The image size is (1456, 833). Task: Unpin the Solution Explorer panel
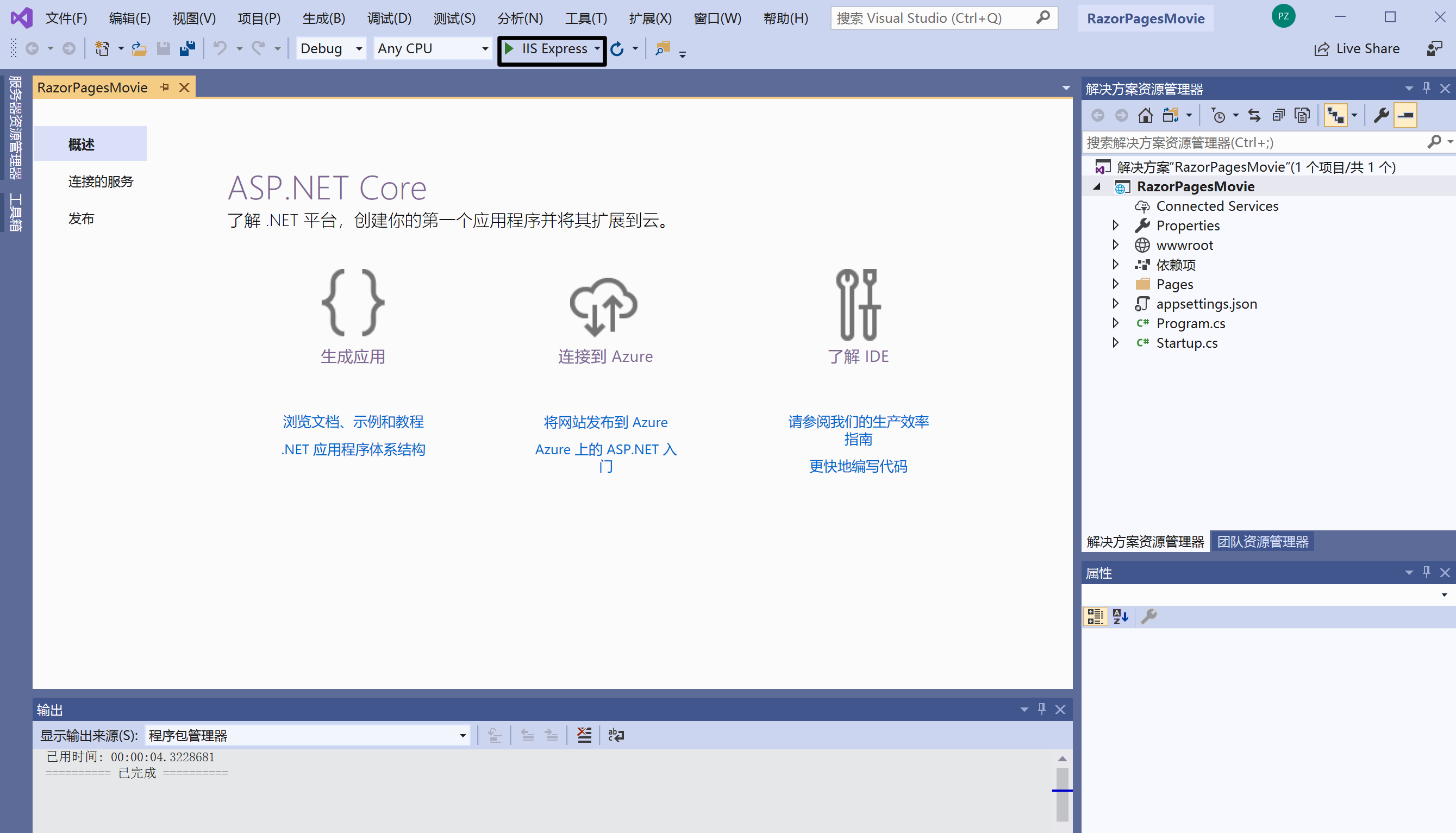pos(1426,87)
